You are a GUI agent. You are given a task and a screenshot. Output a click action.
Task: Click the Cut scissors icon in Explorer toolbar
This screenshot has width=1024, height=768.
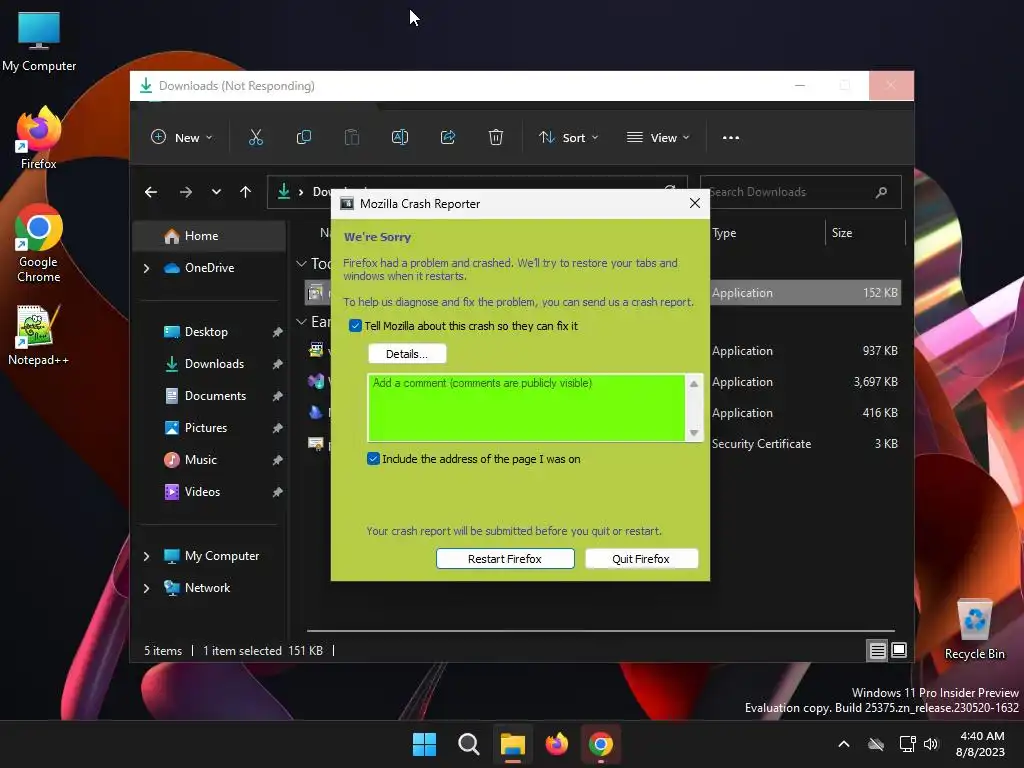(255, 137)
